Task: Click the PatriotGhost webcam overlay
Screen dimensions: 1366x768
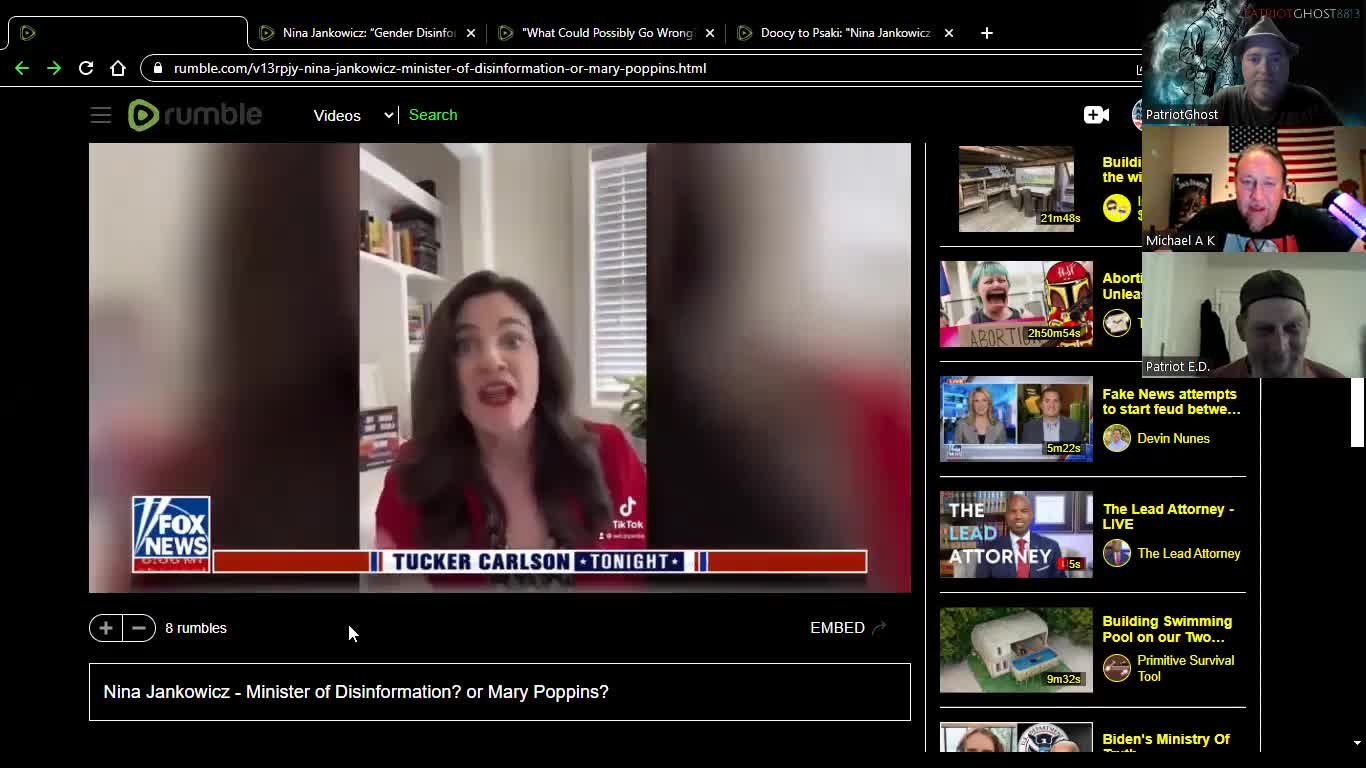Action: (x=1254, y=63)
